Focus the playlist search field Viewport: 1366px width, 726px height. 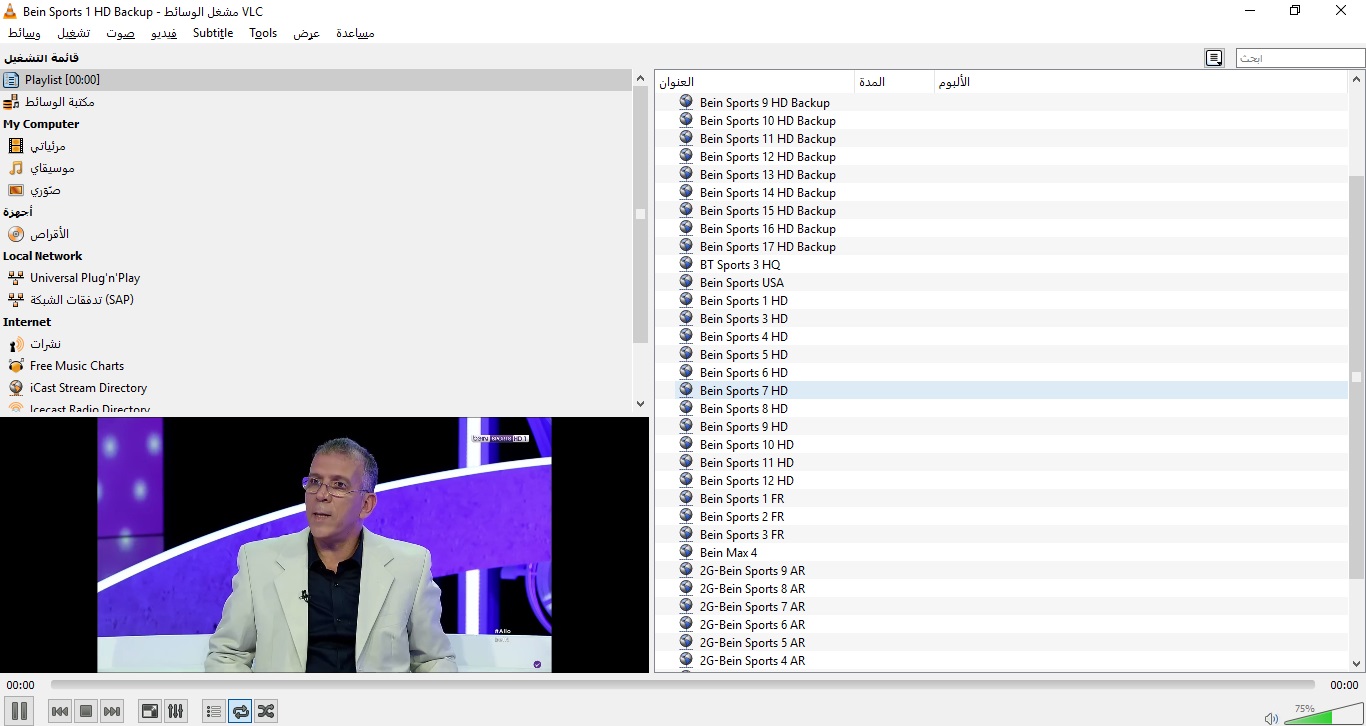click(x=1300, y=58)
